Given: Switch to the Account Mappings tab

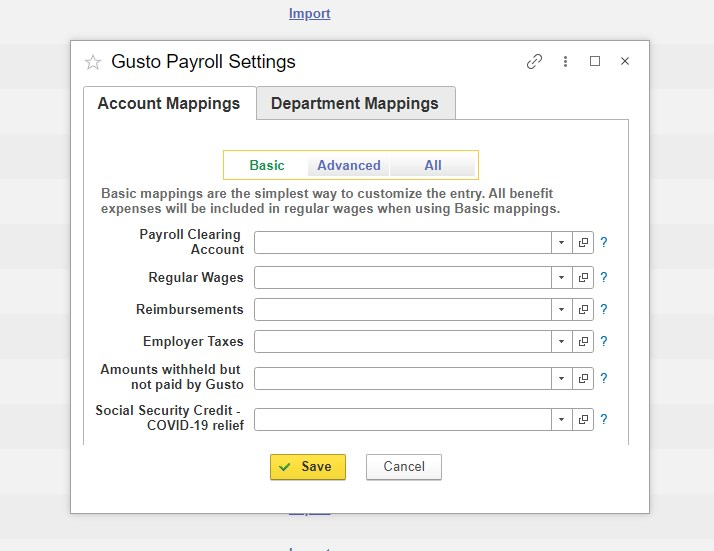Looking at the screenshot, I should tap(169, 103).
